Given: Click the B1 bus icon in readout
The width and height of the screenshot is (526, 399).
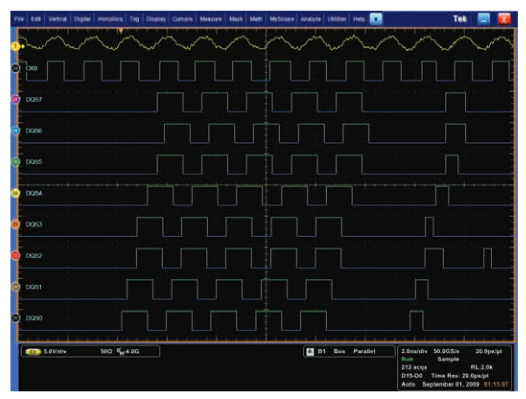Looking at the screenshot, I should pyautogui.click(x=310, y=352).
